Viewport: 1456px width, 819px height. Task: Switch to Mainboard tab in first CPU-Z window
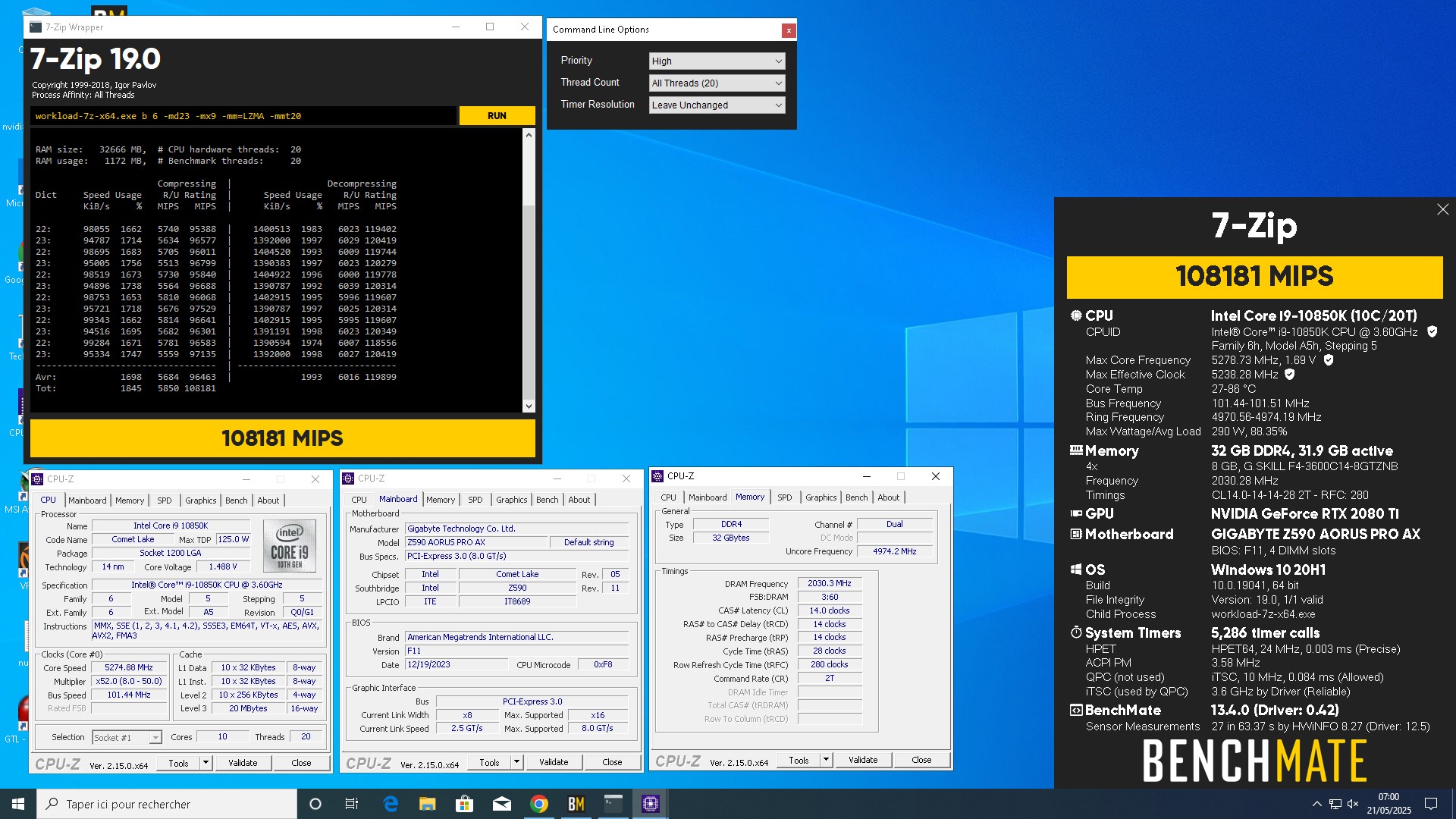point(87,500)
